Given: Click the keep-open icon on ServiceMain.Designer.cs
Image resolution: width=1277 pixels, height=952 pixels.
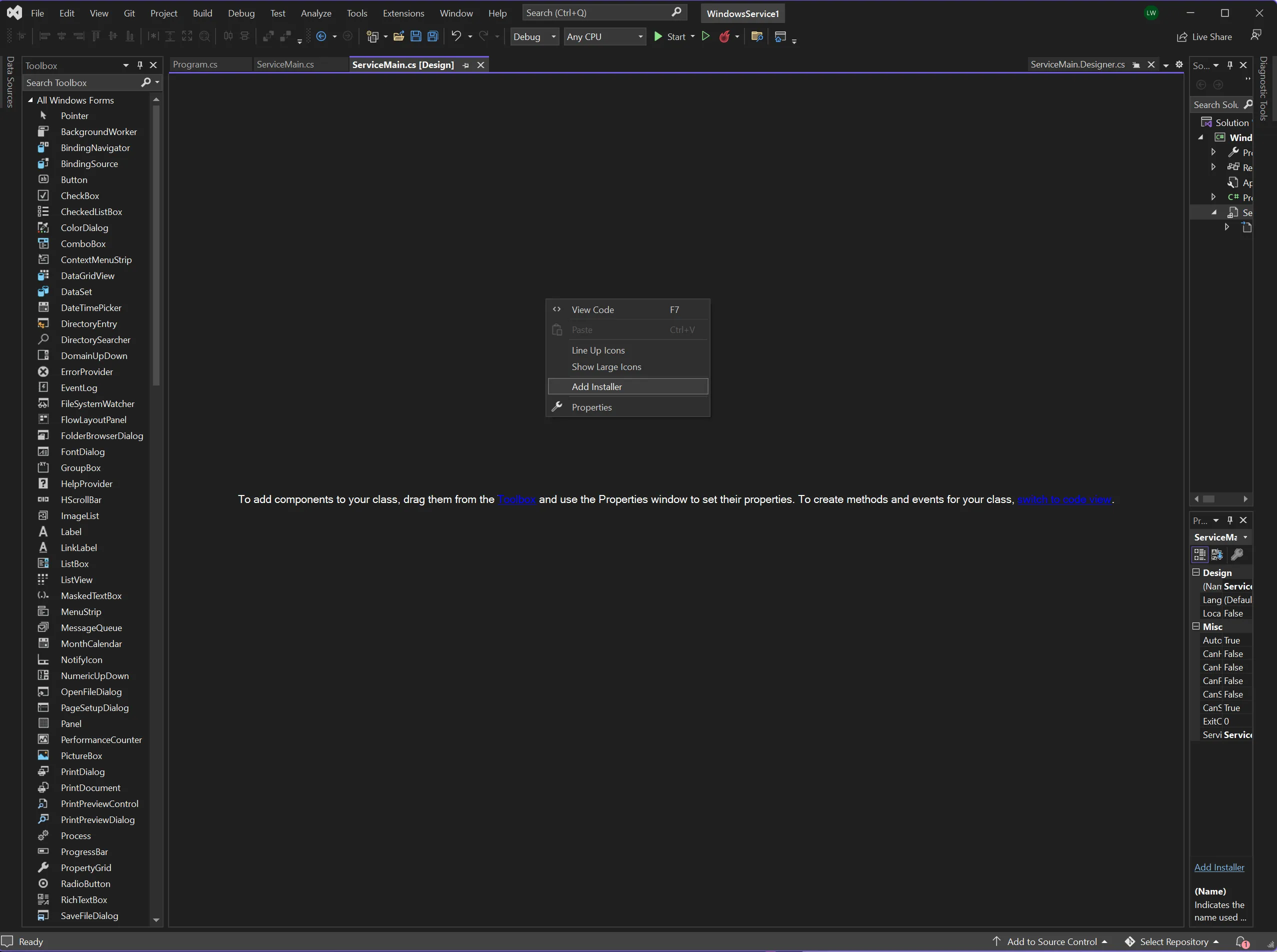Looking at the screenshot, I should 1136,64.
